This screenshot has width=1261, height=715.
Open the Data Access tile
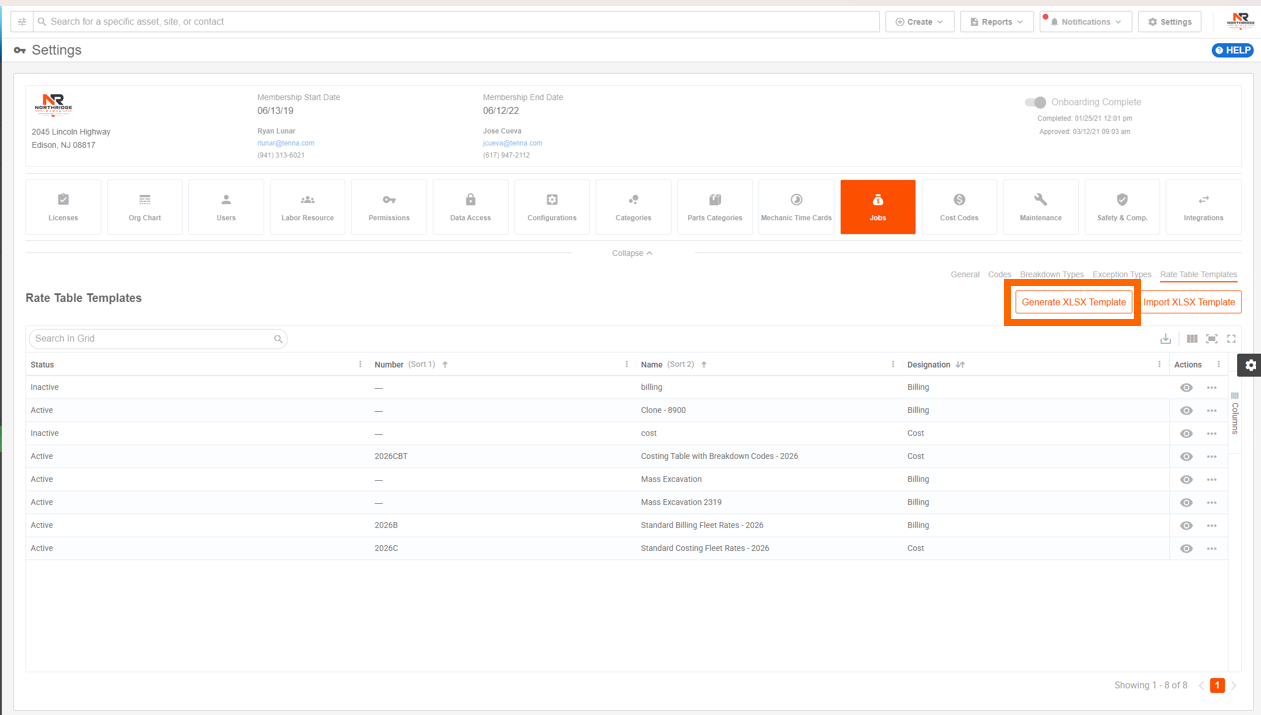click(471, 207)
